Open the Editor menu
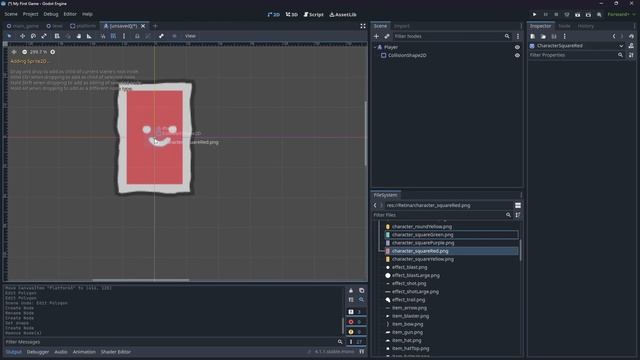This screenshot has height=360, width=640. tap(70, 14)
